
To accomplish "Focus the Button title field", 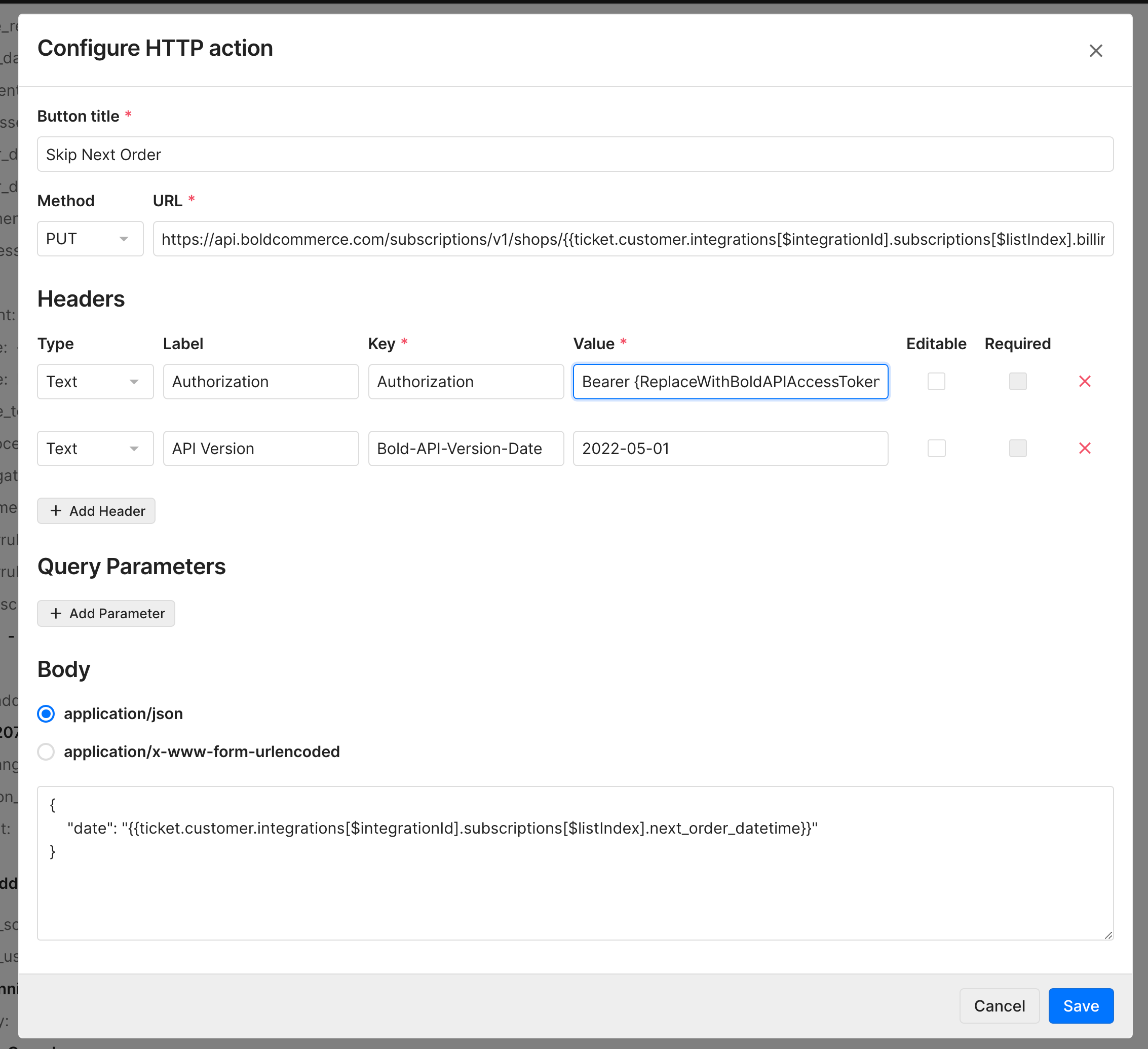I will click(x=575, y=155).
